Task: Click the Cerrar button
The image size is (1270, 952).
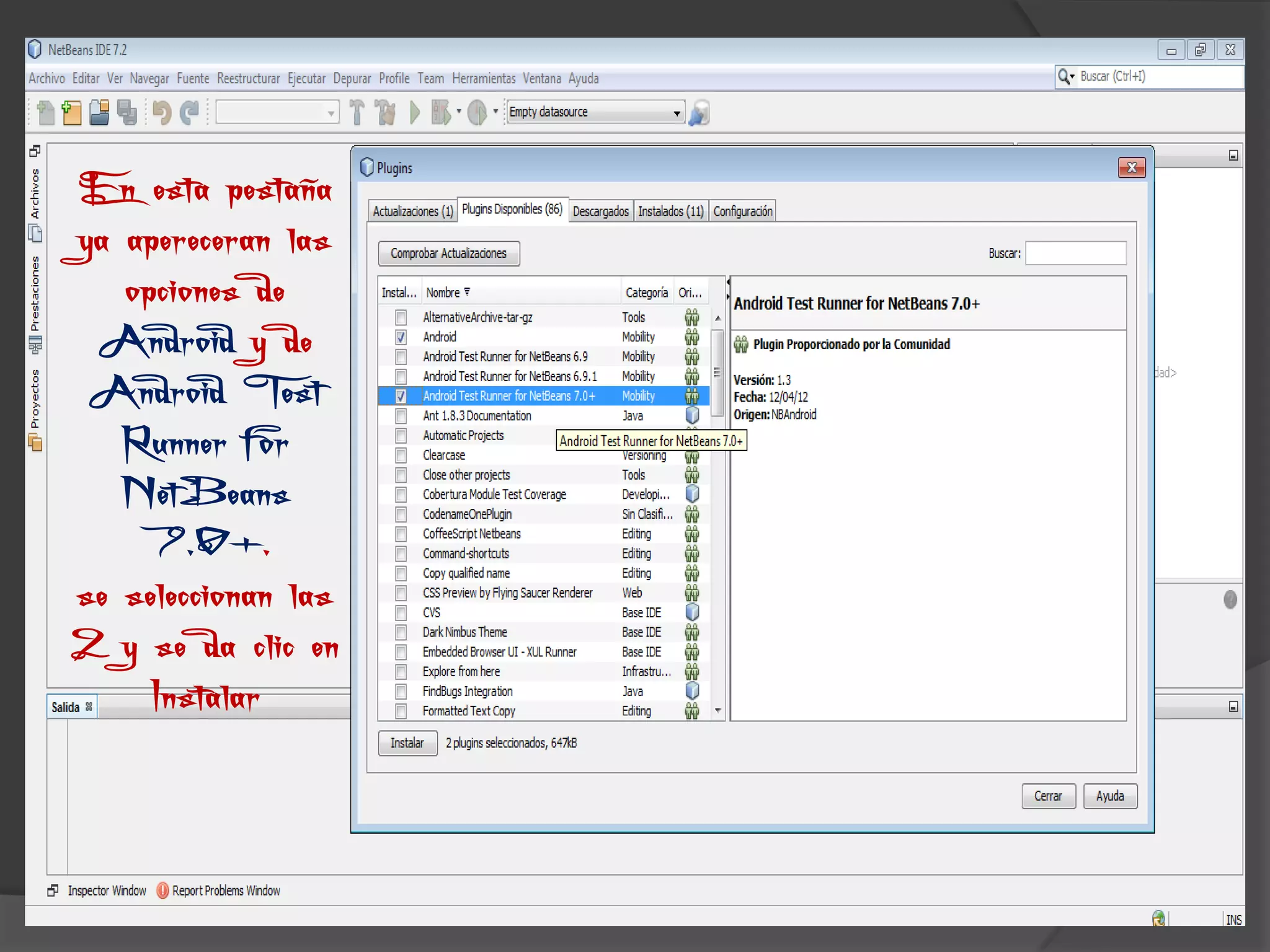Action: [1048, 796]
